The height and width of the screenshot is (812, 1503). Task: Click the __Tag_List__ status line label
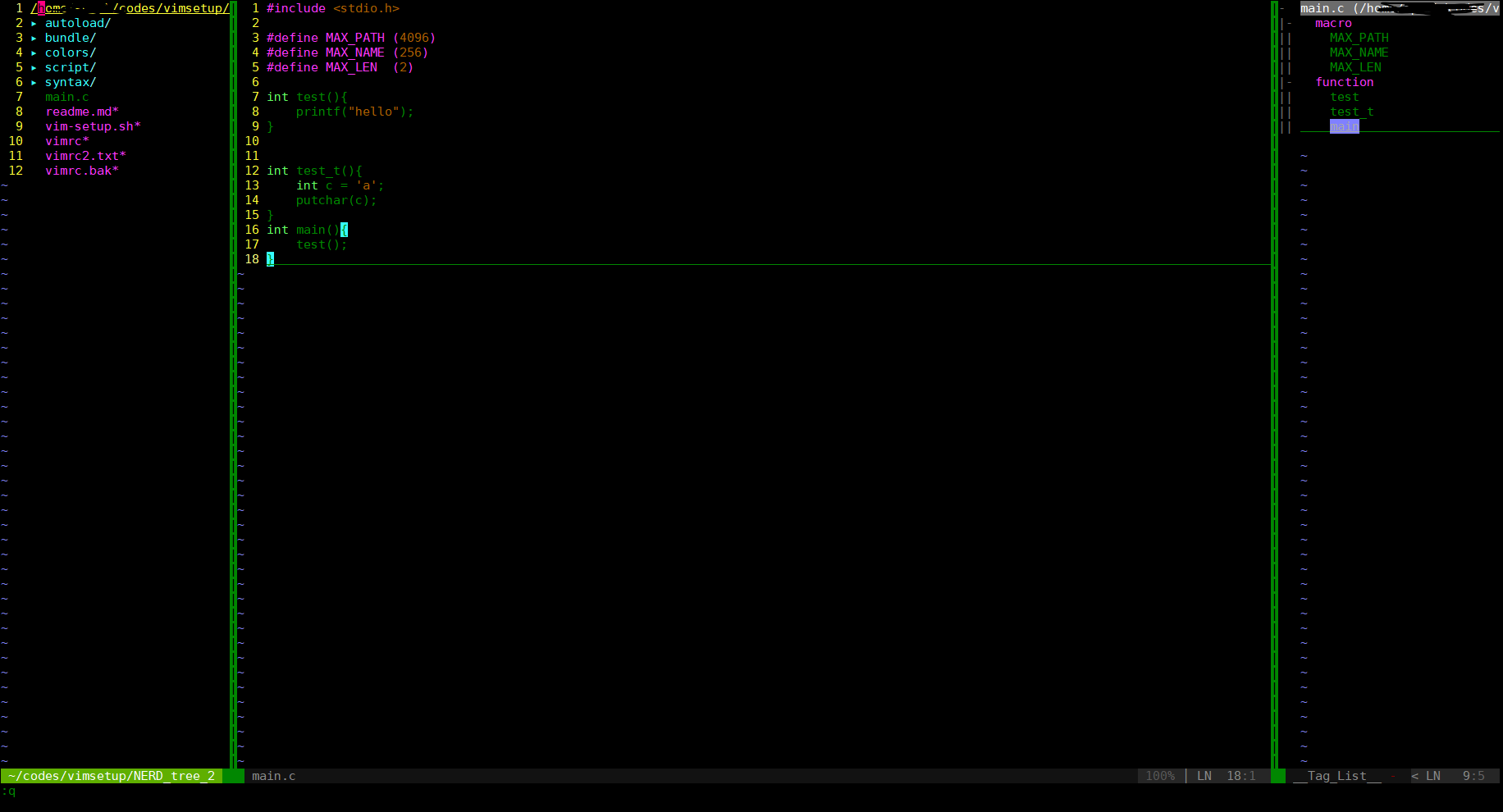pyautogui.click(x=1336, y=776)
